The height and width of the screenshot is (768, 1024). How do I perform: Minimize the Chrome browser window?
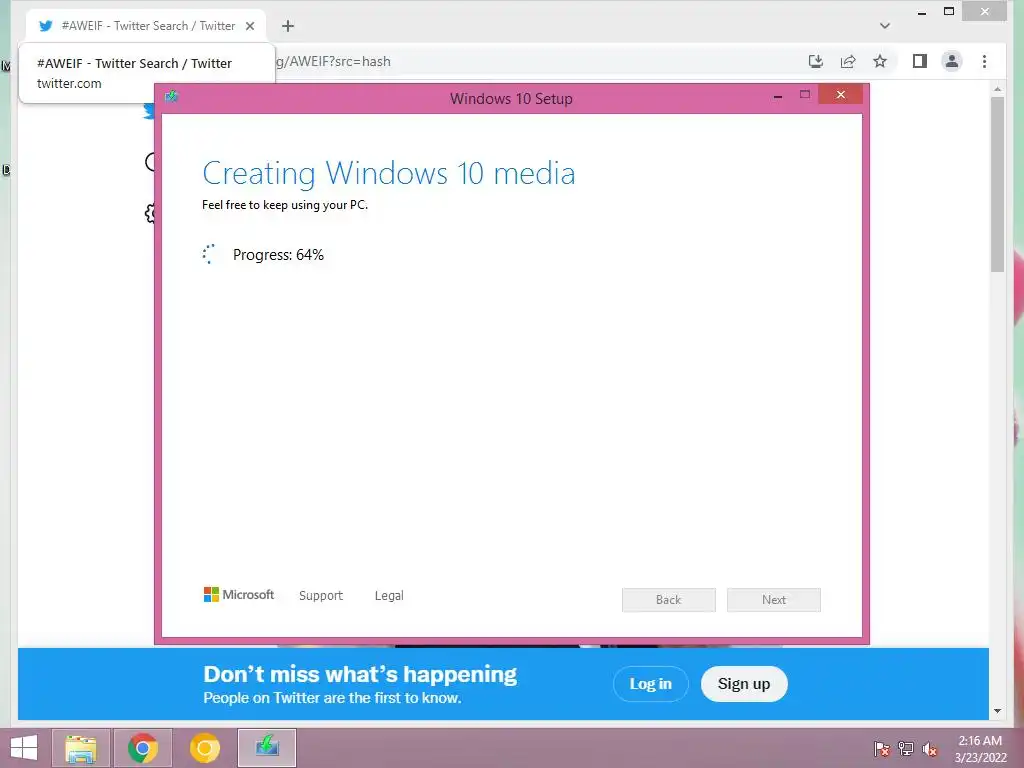click(x=921, y=12)
